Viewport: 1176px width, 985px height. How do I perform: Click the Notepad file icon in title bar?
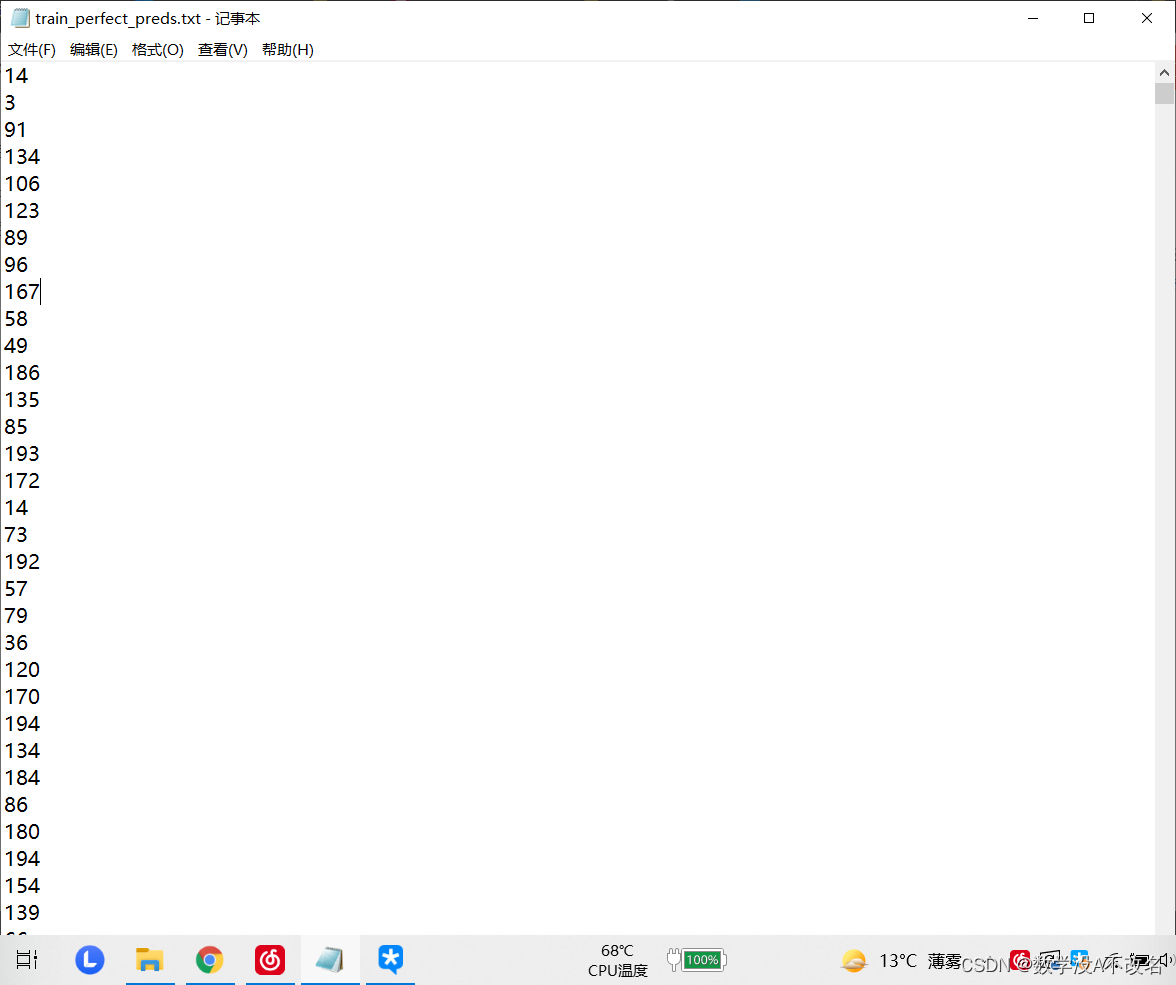(20, 18)
